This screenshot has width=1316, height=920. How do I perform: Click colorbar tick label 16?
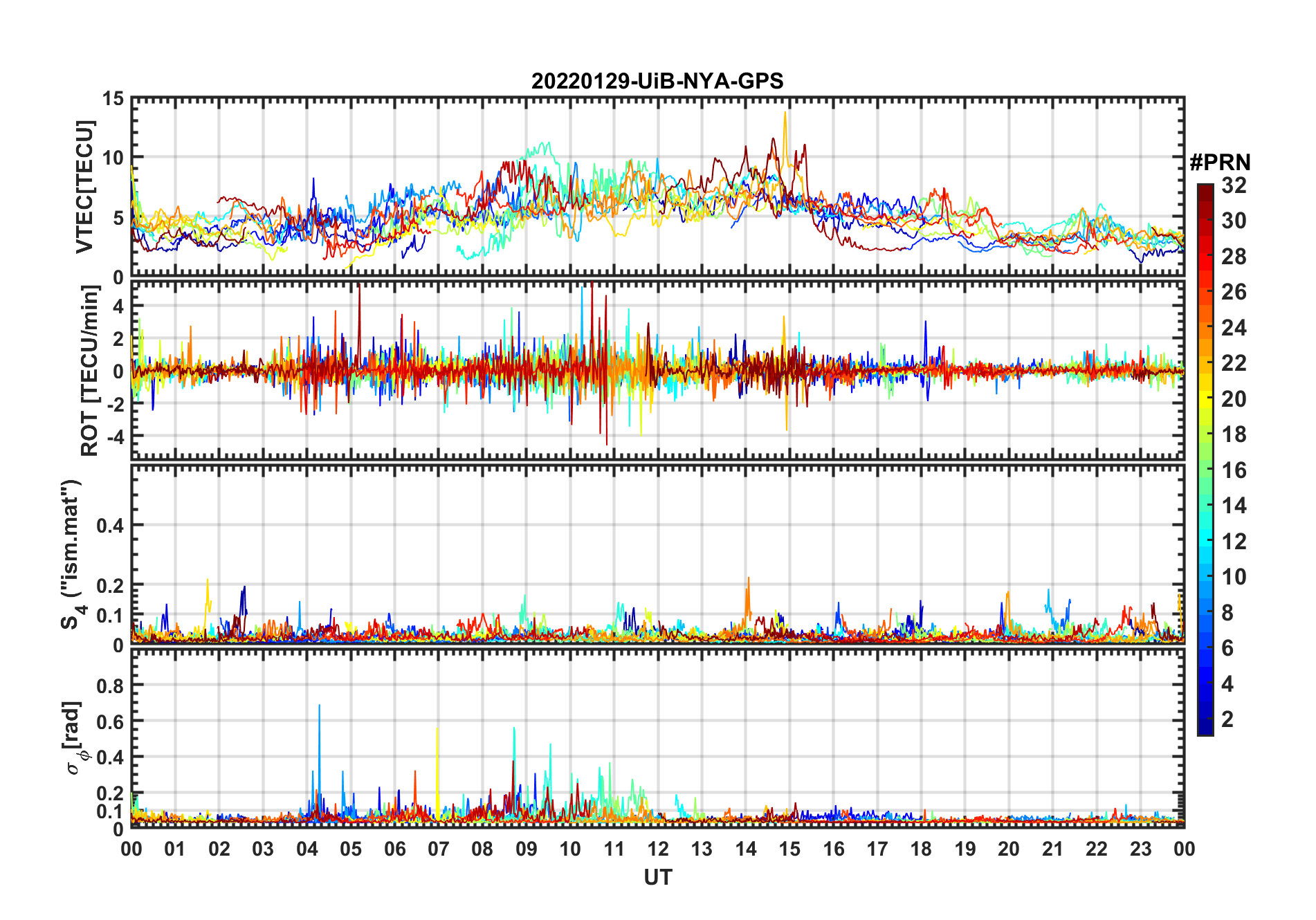1234,470
